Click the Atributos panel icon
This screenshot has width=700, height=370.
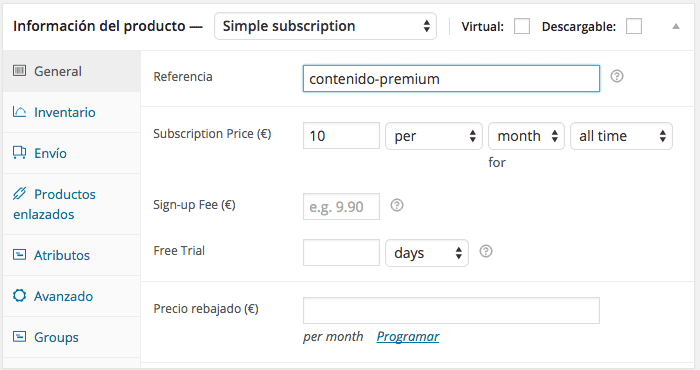point(19,254)
